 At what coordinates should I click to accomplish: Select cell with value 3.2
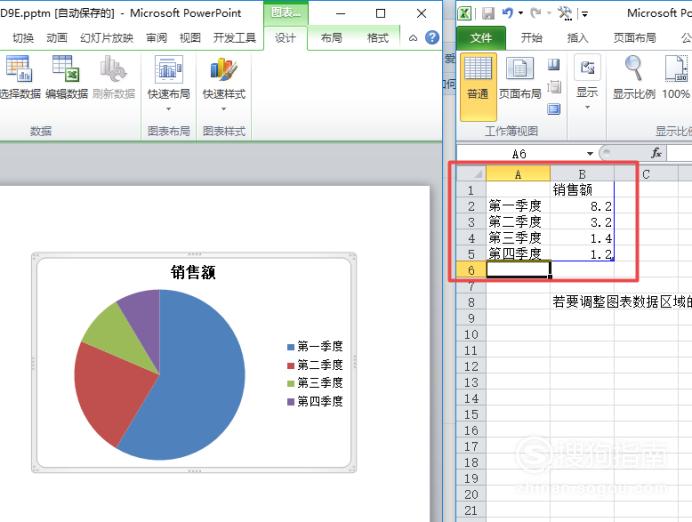[x=582, y=222]
